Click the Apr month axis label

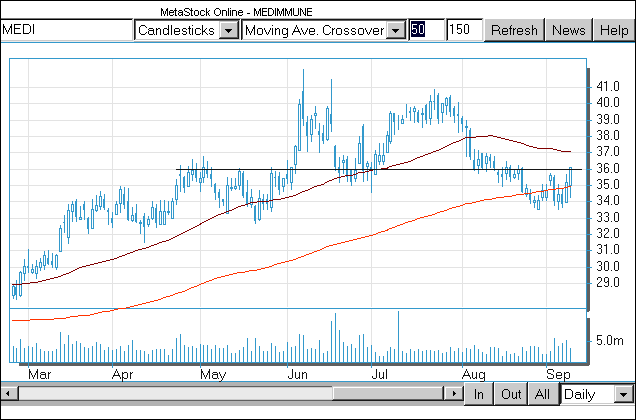click(122, 374)
